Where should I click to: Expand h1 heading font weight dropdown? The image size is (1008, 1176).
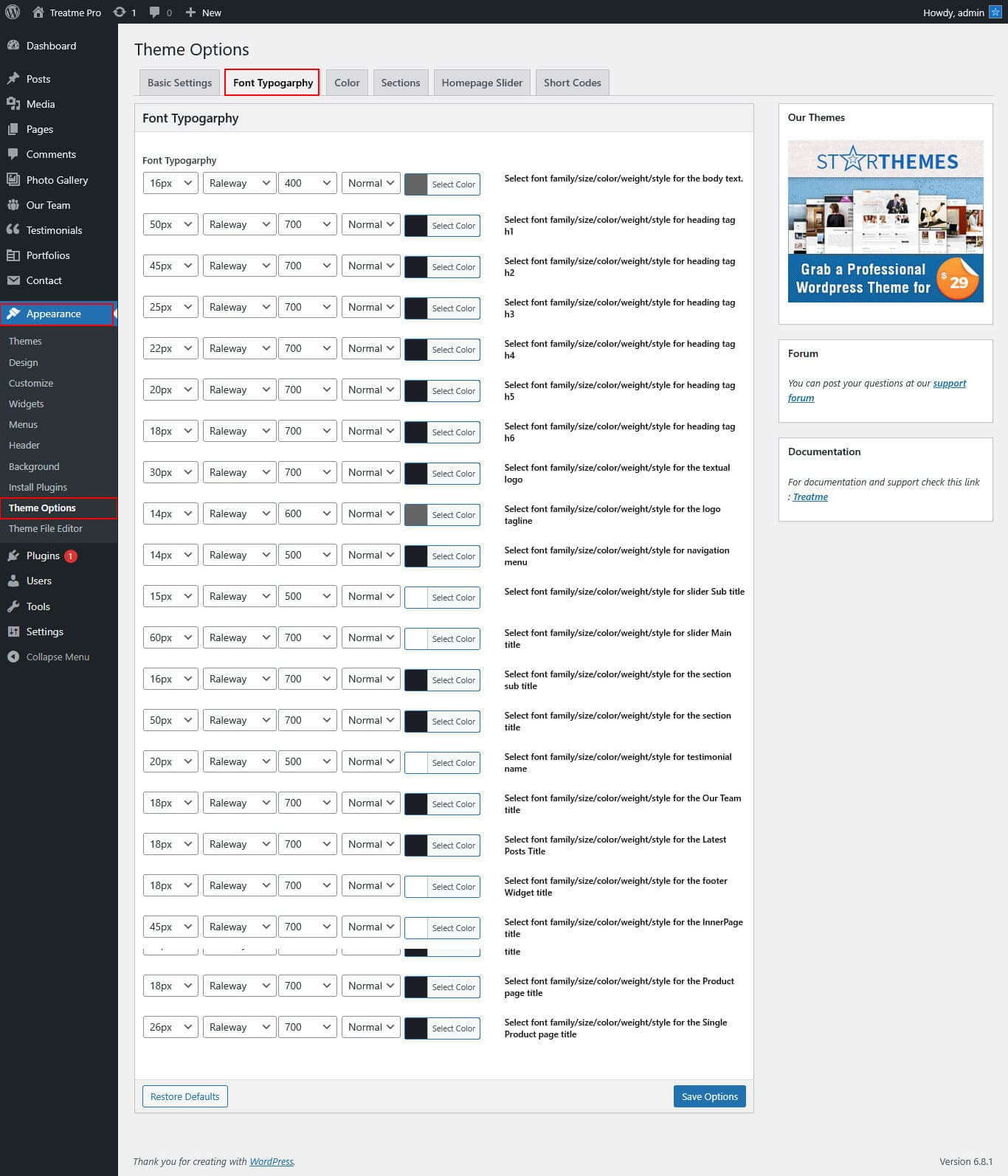tap(307, 224)
